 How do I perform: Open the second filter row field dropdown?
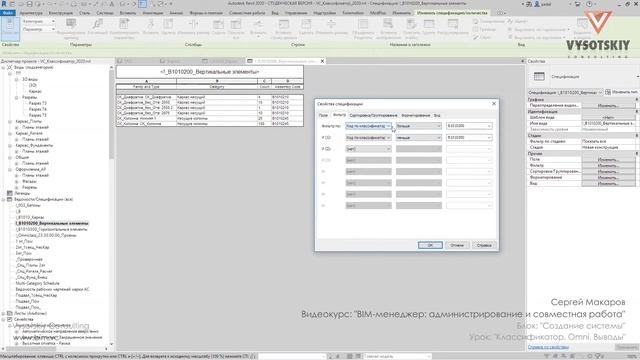click(369, 138)
